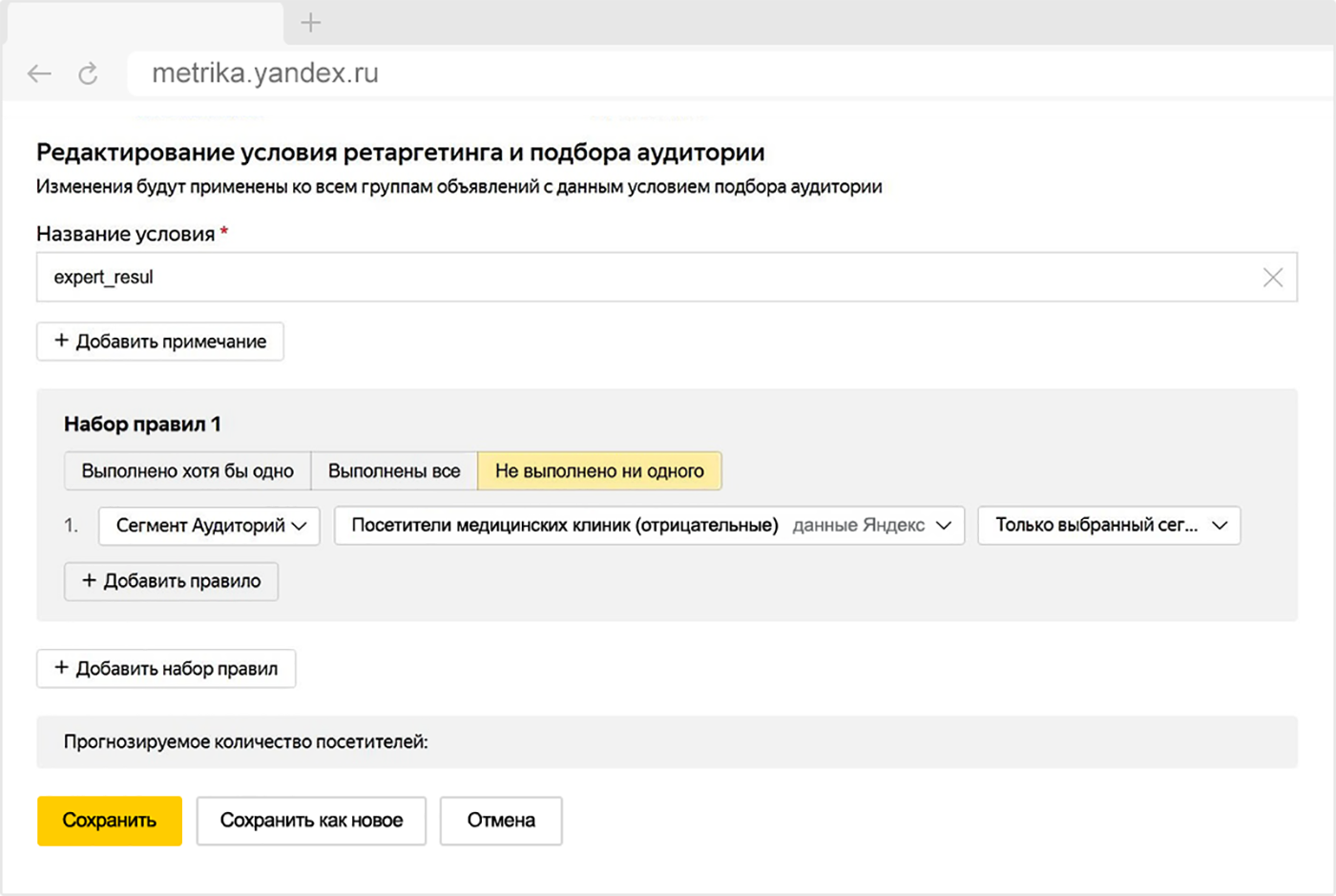This screenshot has width=1336, height=896.
Task: Click 'Сохранить как новое' button
Action: pos(311,821)
